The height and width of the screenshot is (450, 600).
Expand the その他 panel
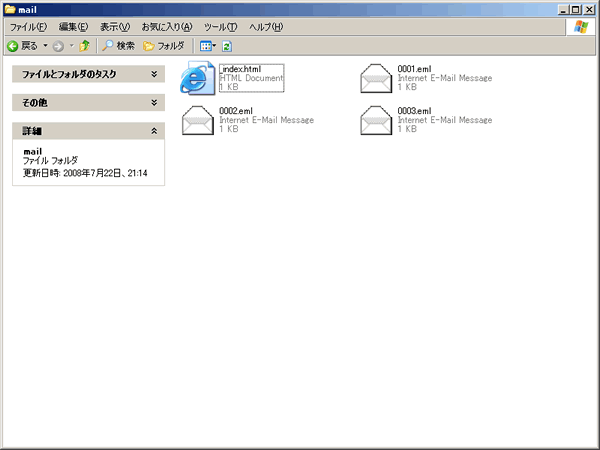pyautogui.click(x=88, y=103)
